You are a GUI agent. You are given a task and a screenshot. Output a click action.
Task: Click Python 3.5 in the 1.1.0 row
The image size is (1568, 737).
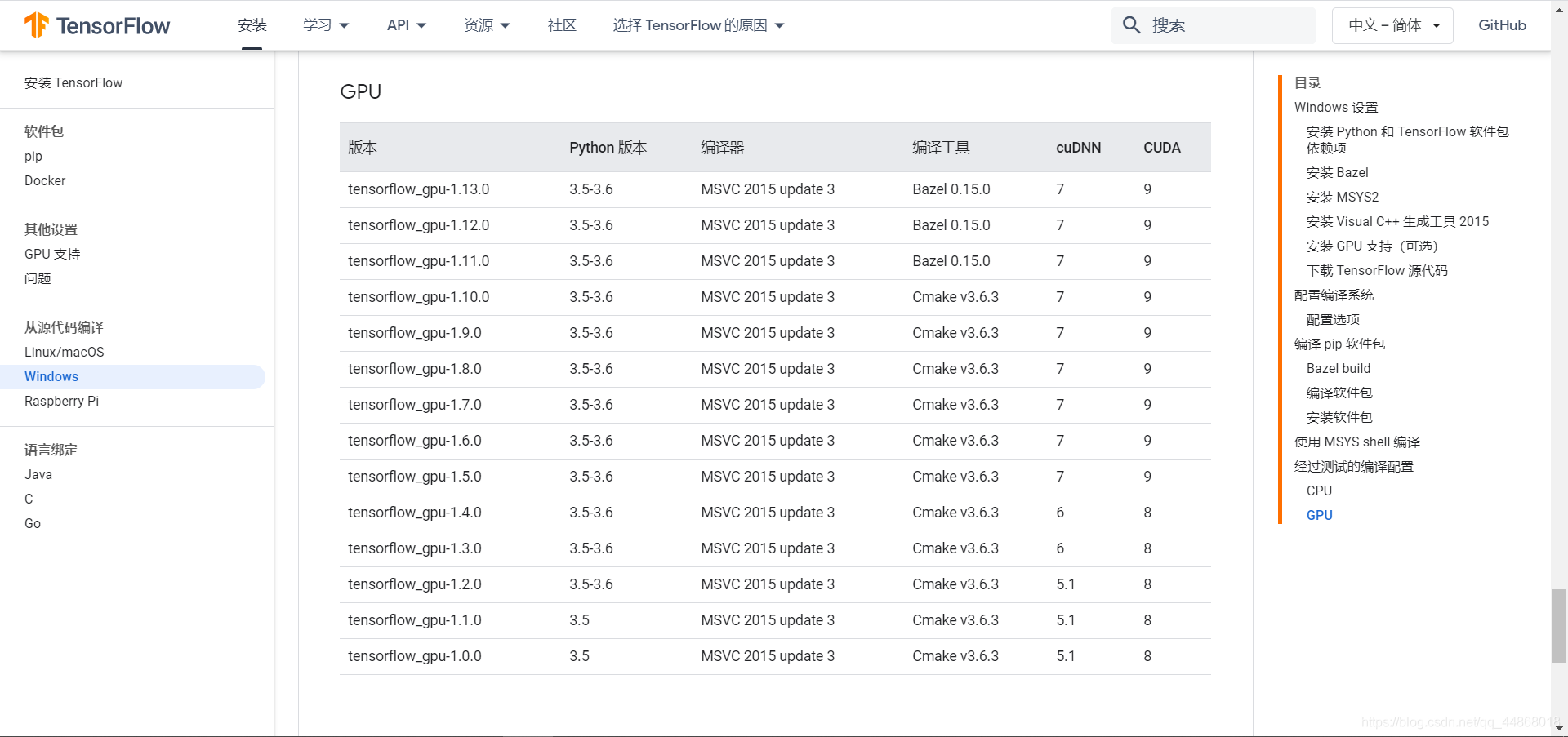click(580, 620)
